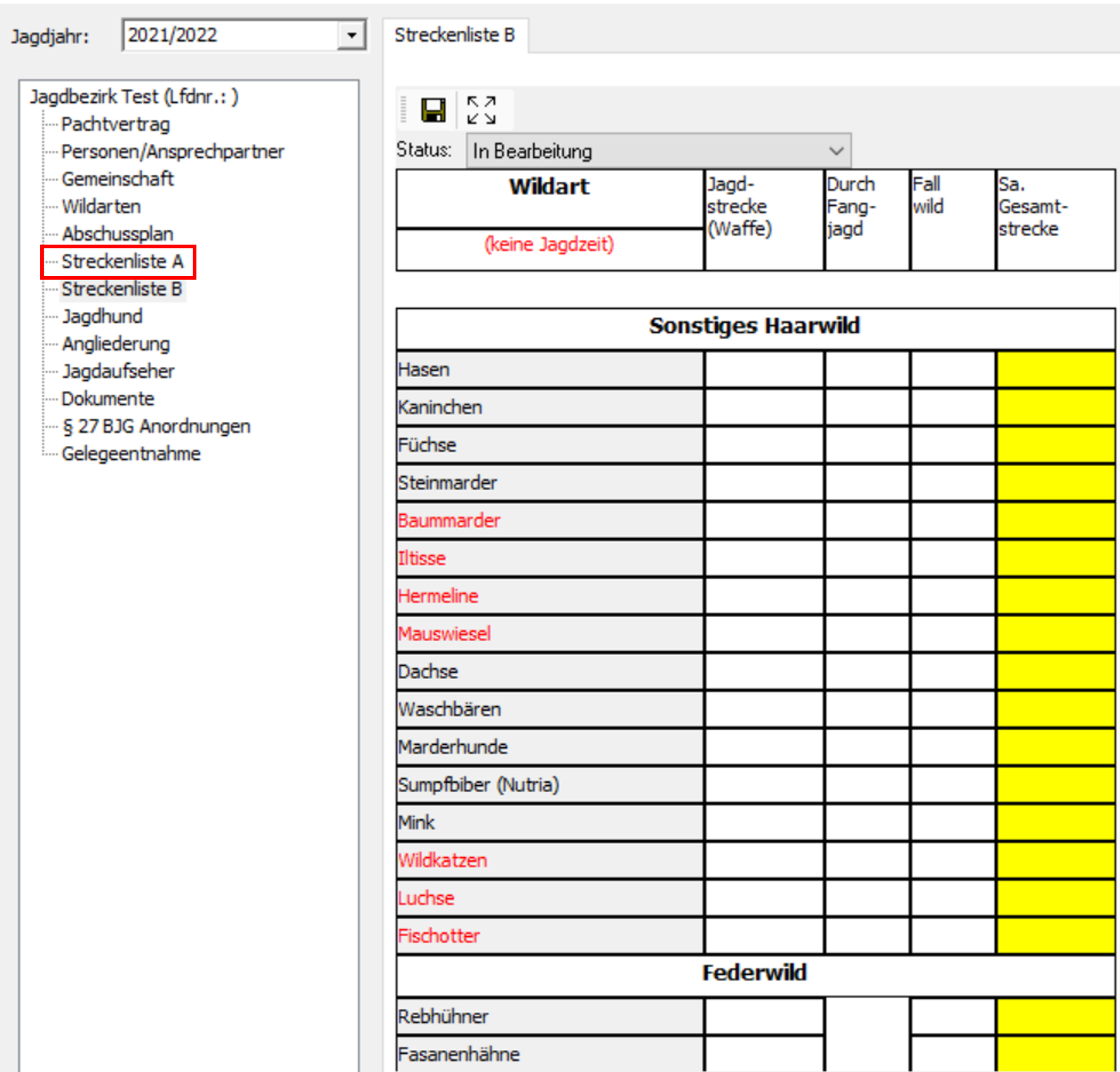Open Streckenliste A in the tree
1120x1072 pixels.
(122, 261)
